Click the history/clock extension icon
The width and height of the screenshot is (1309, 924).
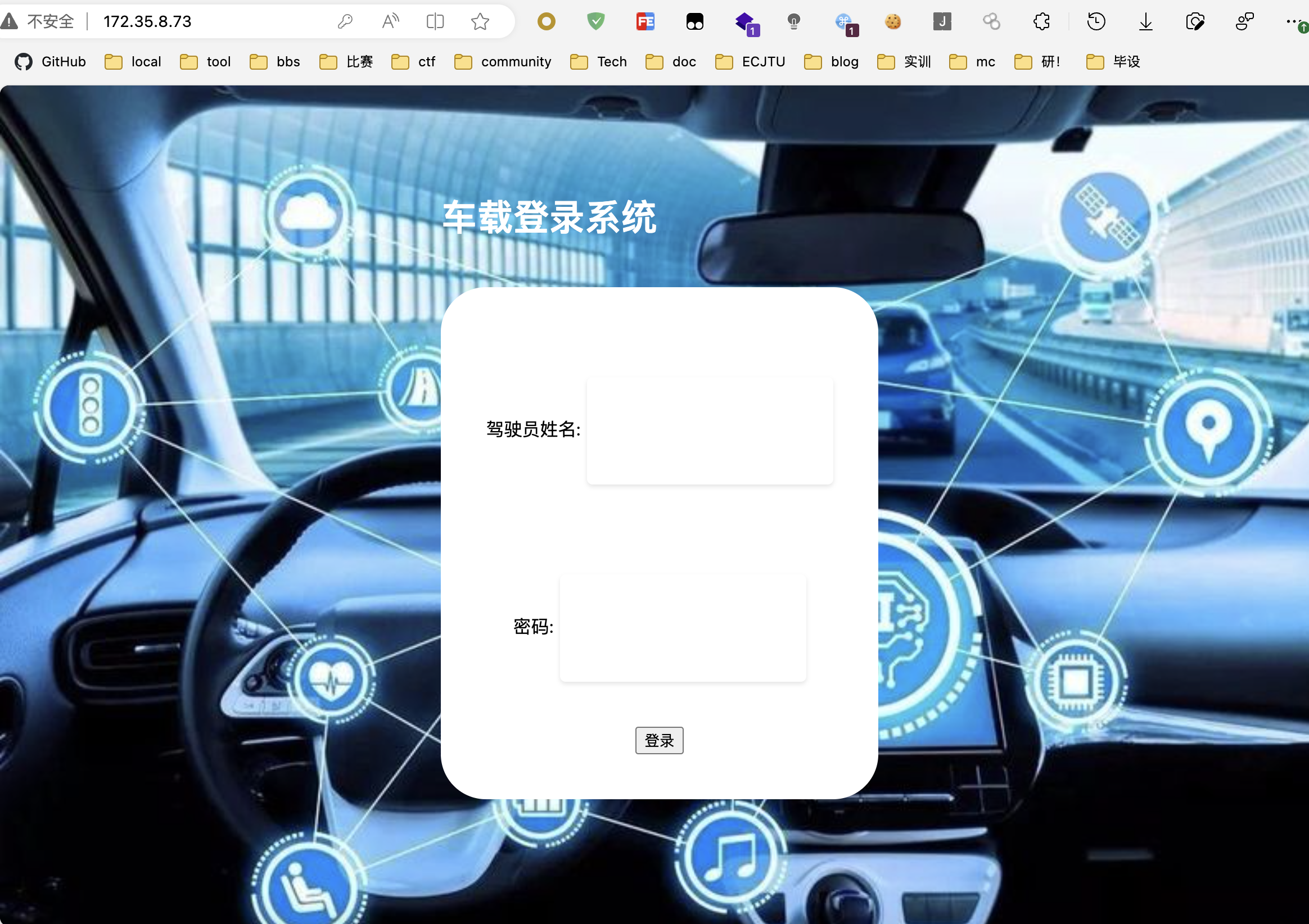click(1097, 20)
